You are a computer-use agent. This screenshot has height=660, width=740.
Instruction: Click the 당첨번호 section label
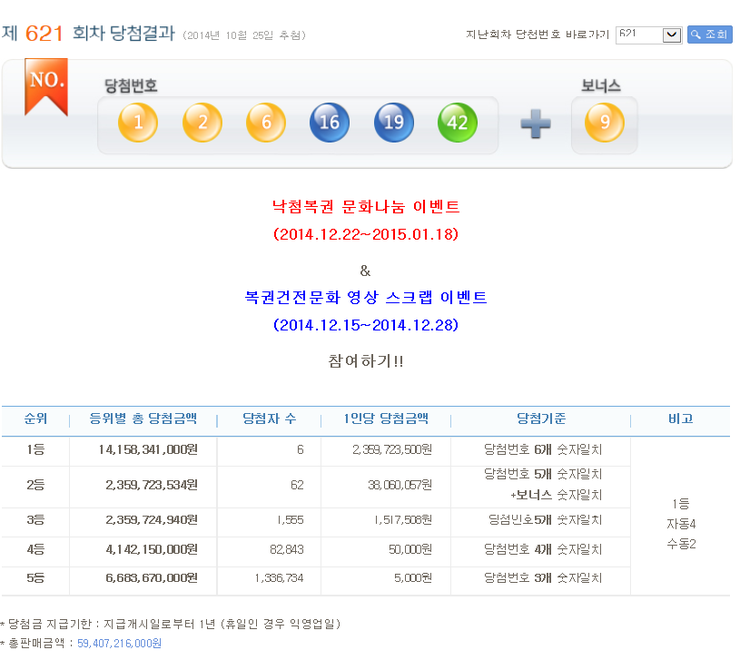pyautogui.click(x=131, y=85)
